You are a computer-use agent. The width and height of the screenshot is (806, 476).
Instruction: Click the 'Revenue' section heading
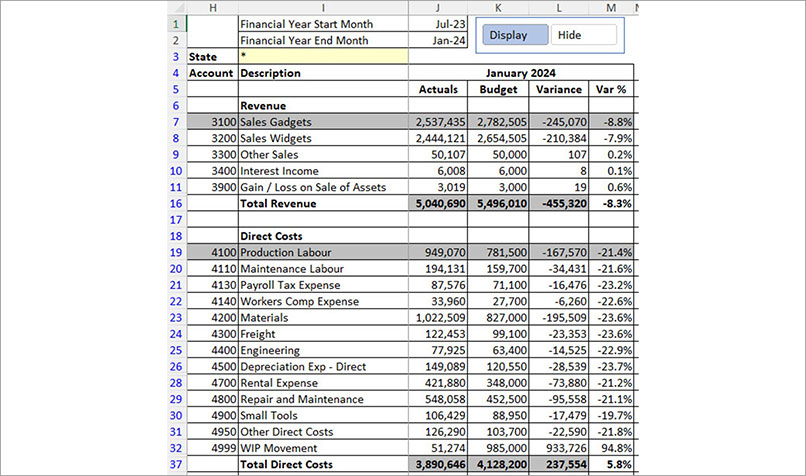click(323, 105)
